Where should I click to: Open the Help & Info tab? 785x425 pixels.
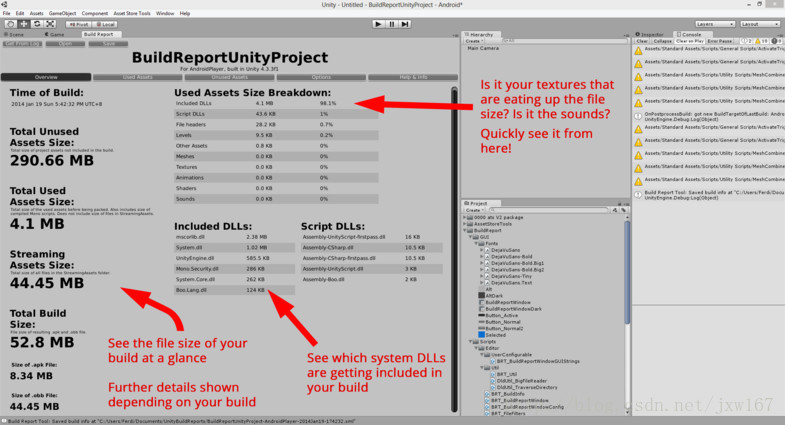(413, 77)
